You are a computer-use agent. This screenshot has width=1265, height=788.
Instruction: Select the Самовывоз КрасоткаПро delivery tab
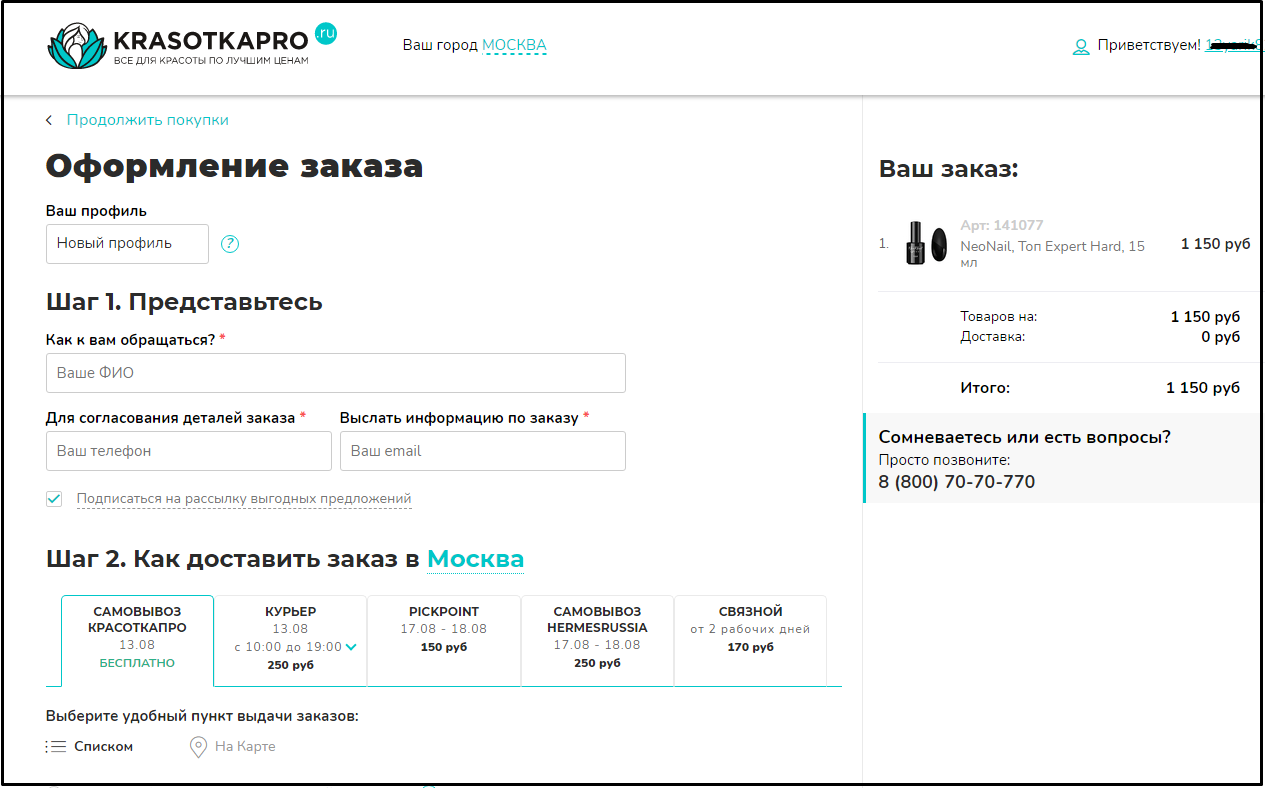(x=138, y=640)
